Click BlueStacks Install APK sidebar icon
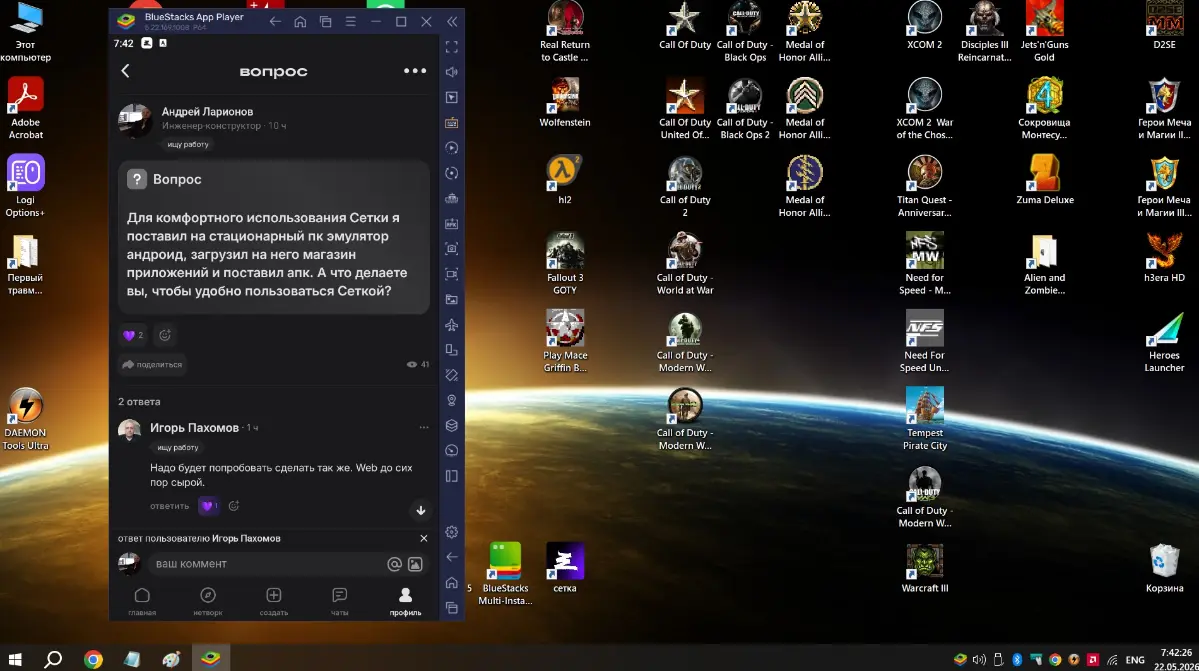This screenshot has width=1199, height=671. [452, 224]
